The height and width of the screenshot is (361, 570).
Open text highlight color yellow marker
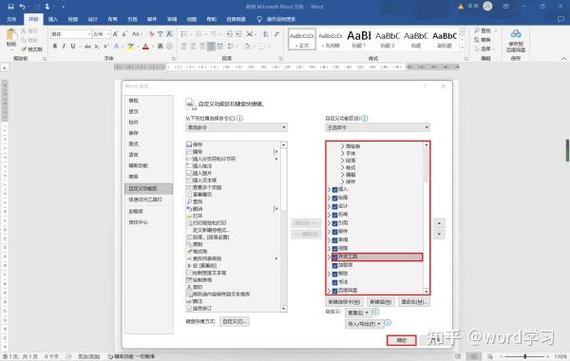coord(131,47)
